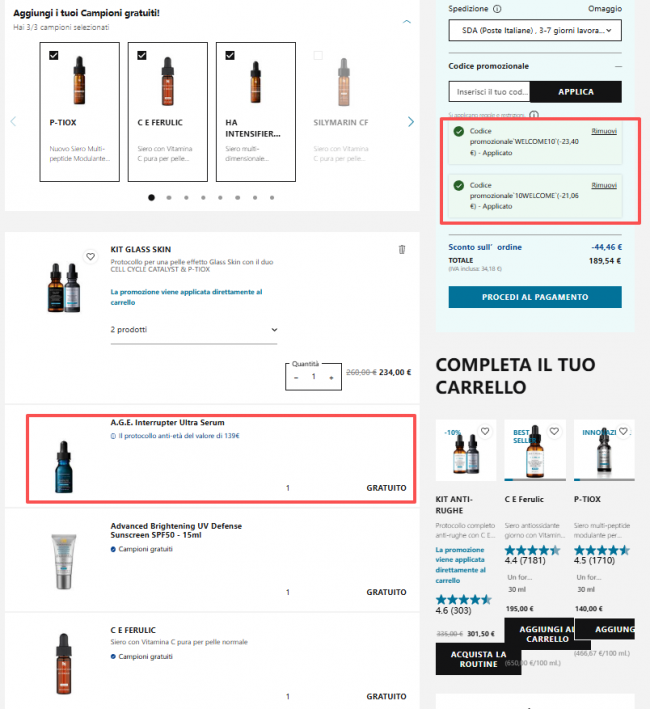650x709 pixels.
Task: Add KIT GLASS SKIN to wishlist heart
Action: point(90,256)
